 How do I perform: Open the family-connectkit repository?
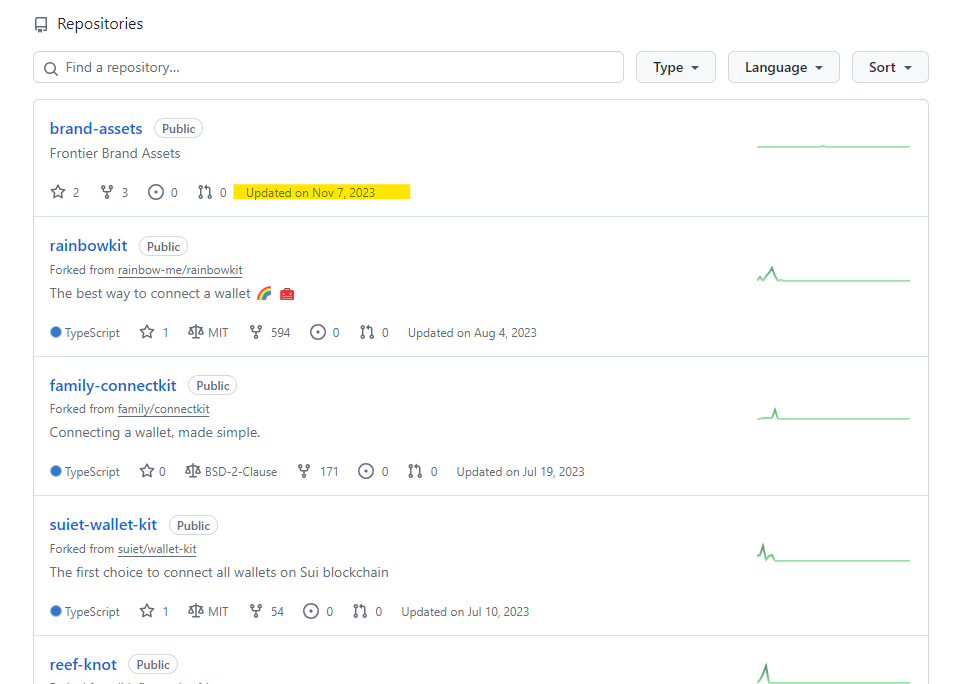pyautogui.click(x=113, y=385)
